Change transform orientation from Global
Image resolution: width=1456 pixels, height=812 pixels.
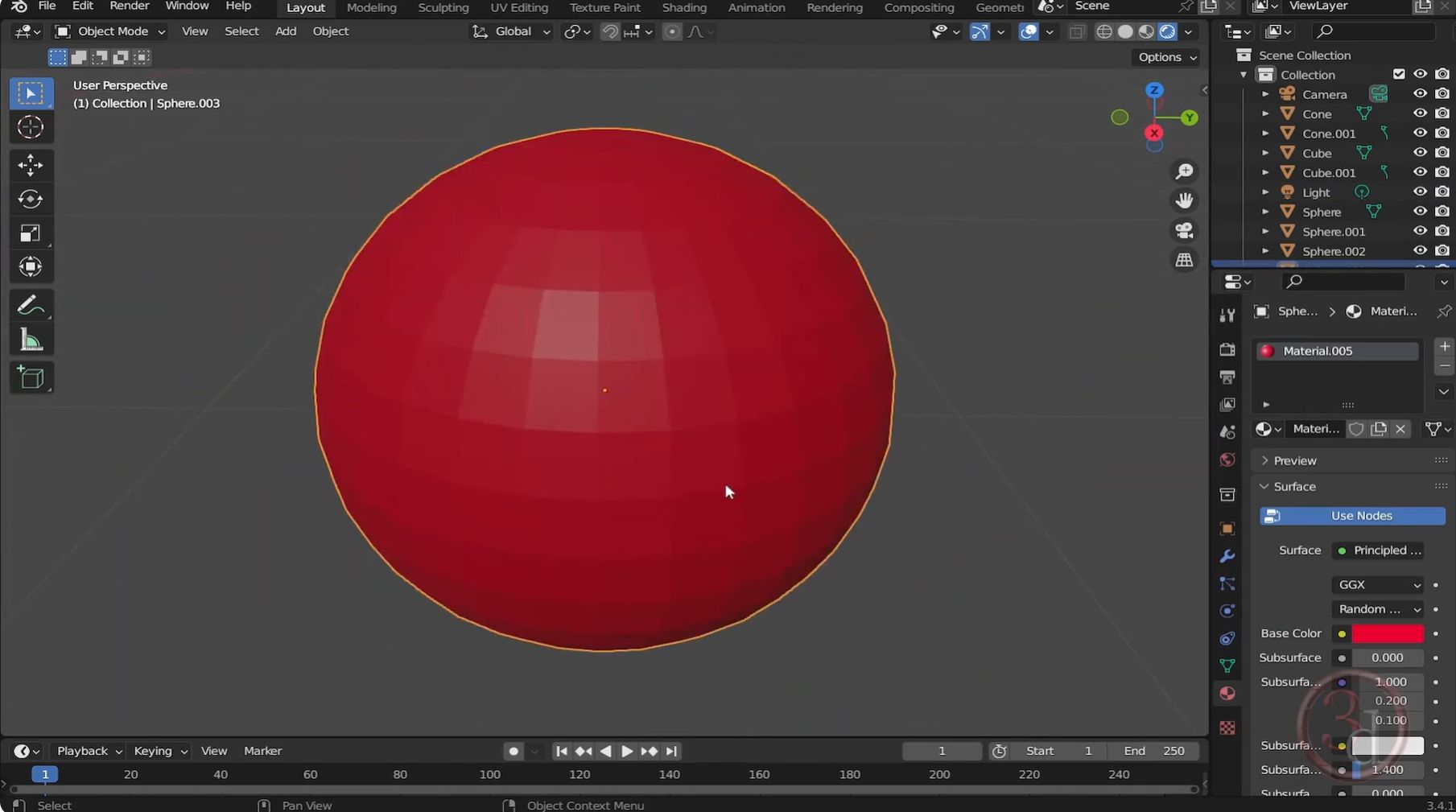click(x=510, y=31)
